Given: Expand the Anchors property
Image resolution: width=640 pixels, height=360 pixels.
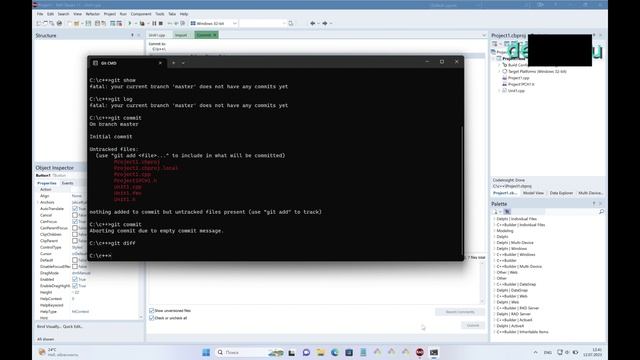Looking at the screenshot, I should click(38, 202).
